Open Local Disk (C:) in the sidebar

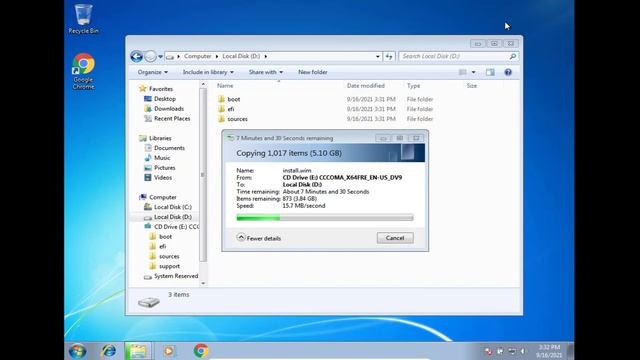[x=168, y=207]
